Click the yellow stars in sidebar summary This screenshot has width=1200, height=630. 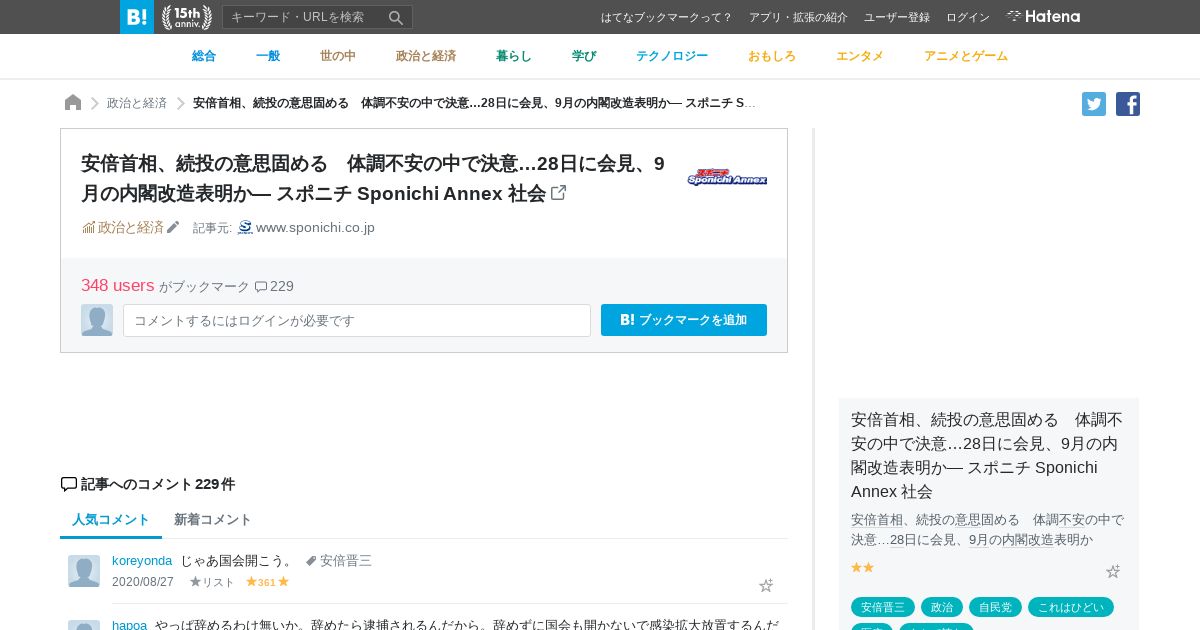863,568
